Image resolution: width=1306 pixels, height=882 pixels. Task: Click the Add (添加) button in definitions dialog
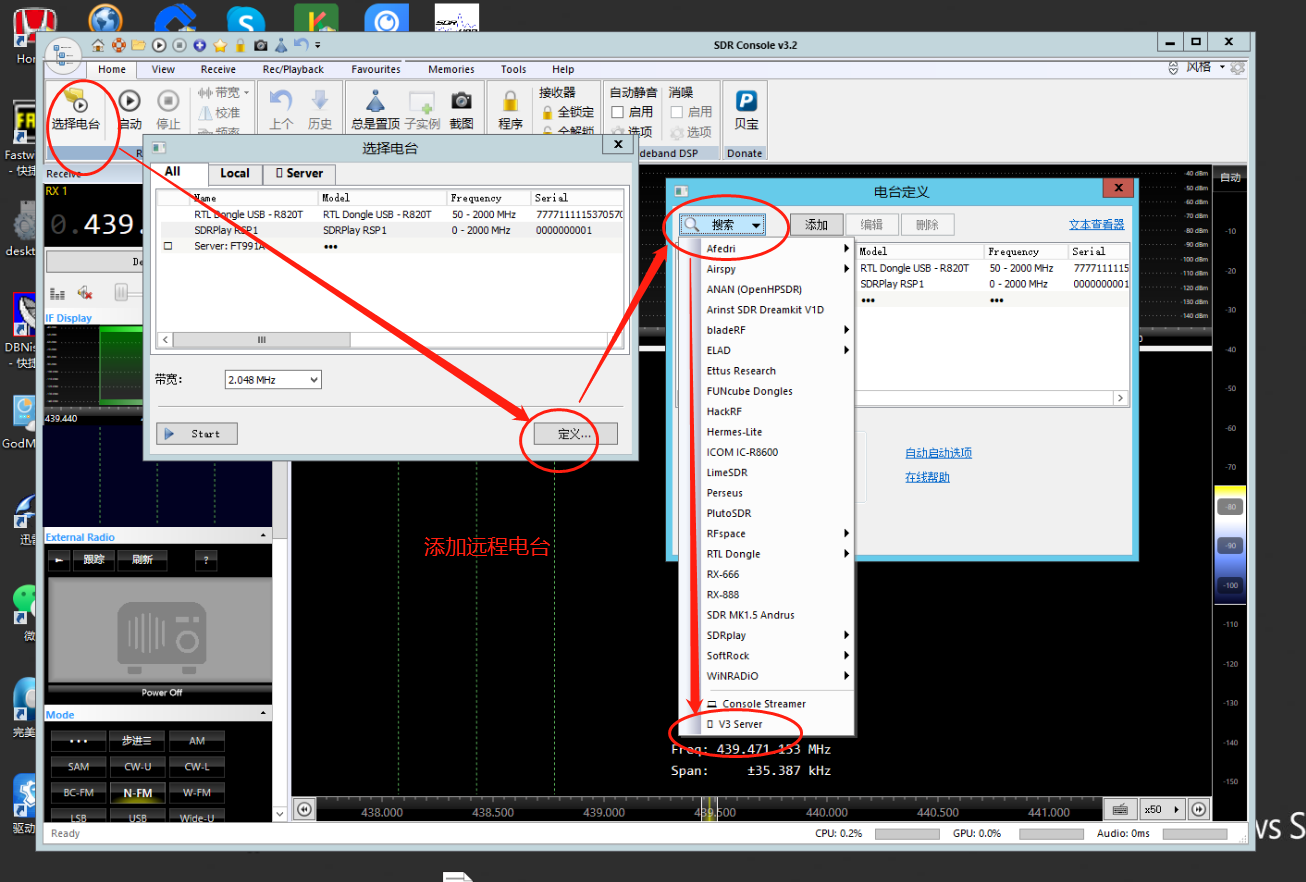pos(817,225)
